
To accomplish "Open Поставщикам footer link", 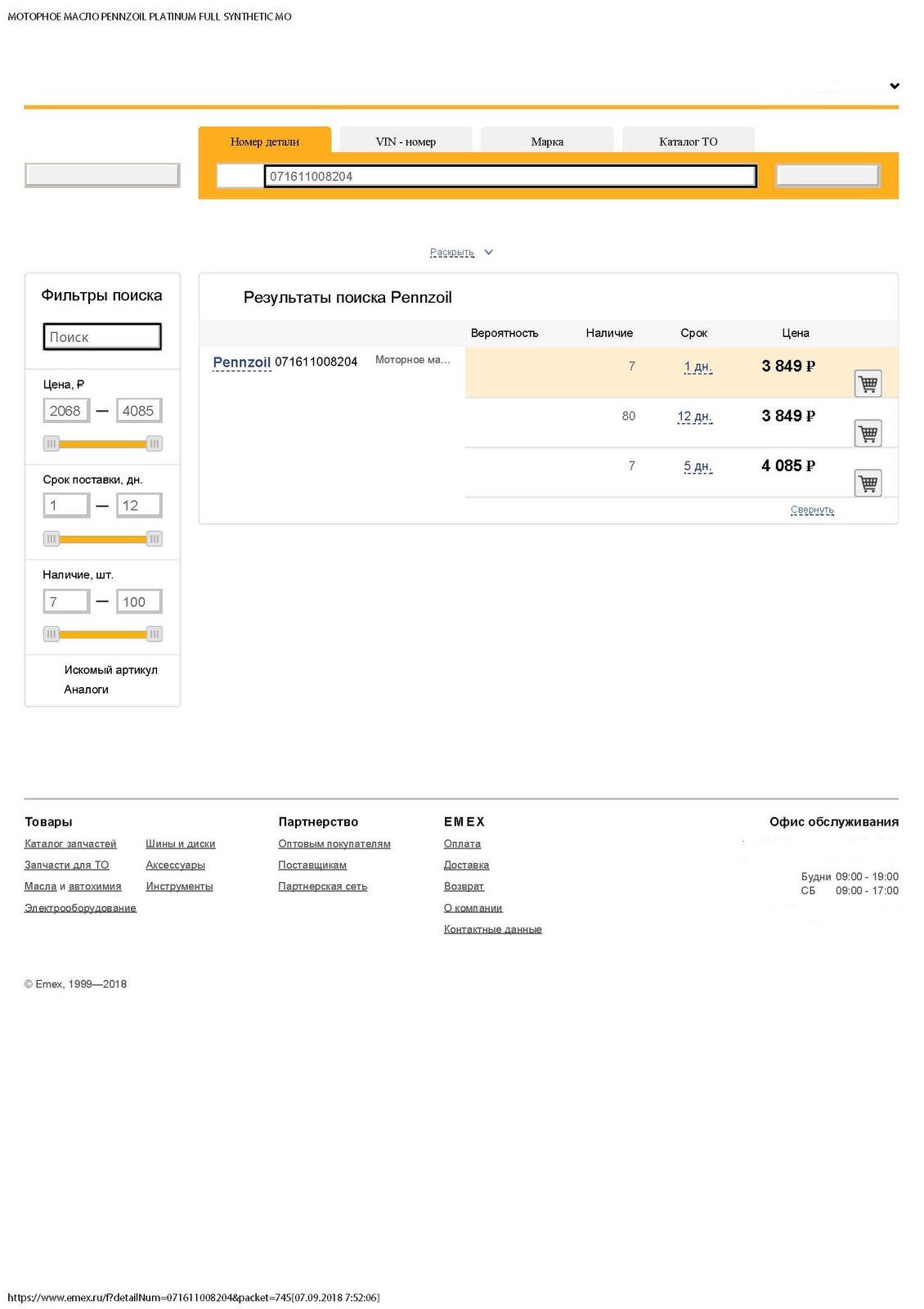I will coord(312,865).
